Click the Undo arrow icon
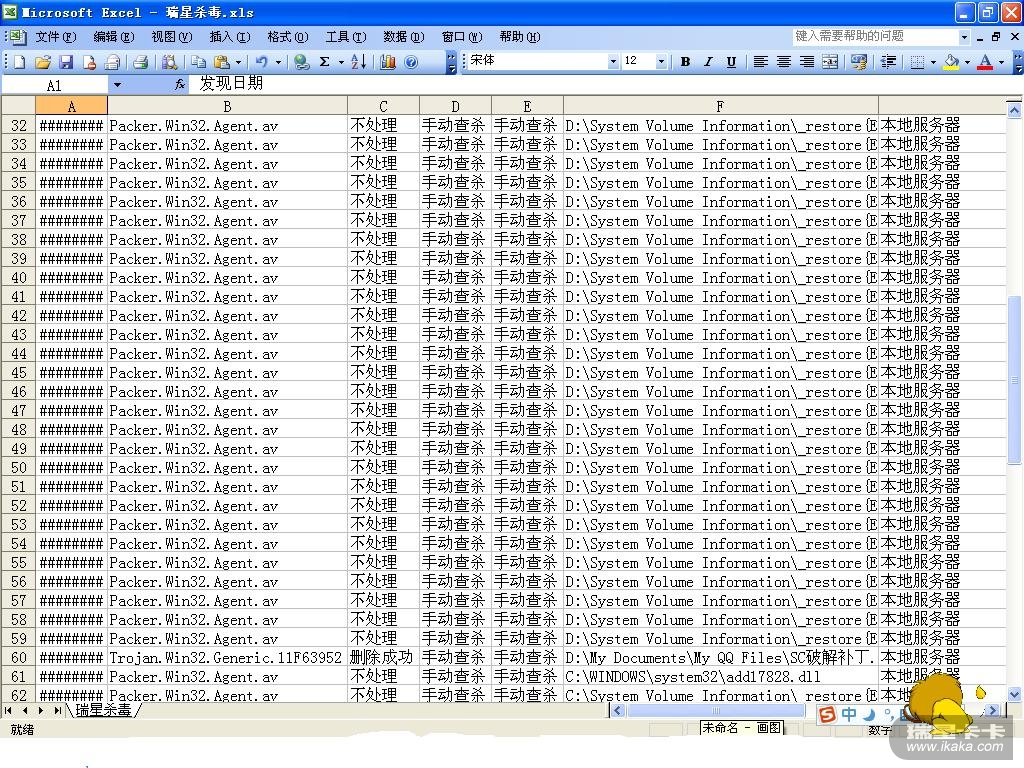The width and height of the screenshot is (1024, 768). tap(261, 62)
